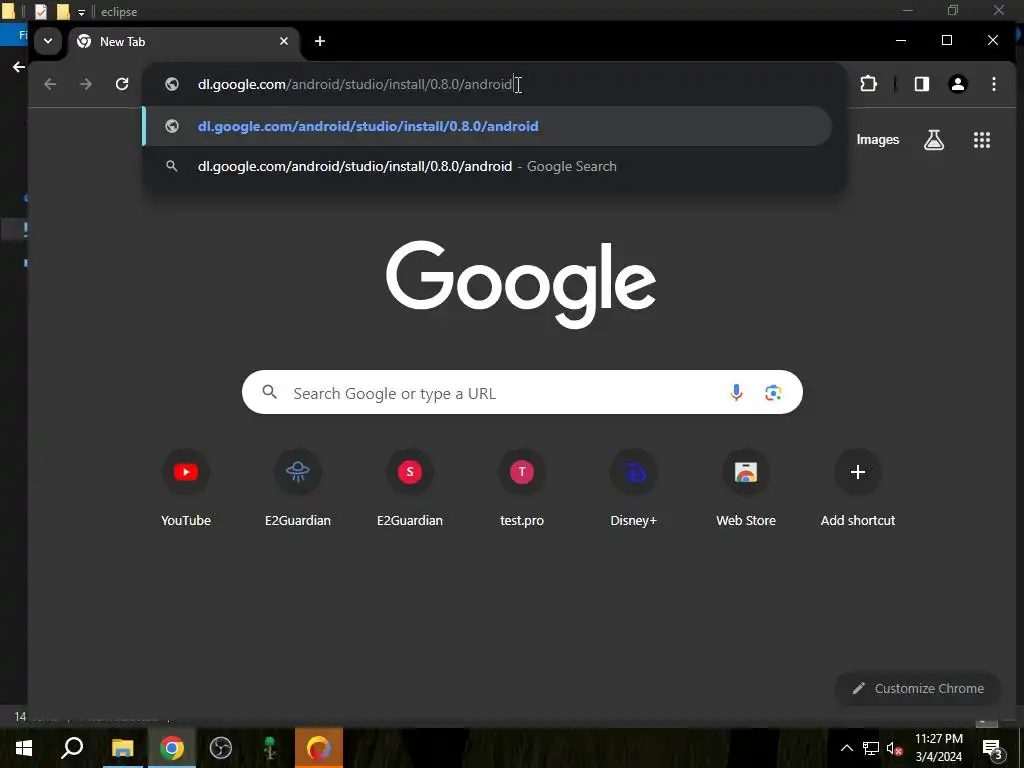Click Customize Chrome button
Image resolution: width=1024 pixels, height=768 pixels.
click(x=917, y=688)
